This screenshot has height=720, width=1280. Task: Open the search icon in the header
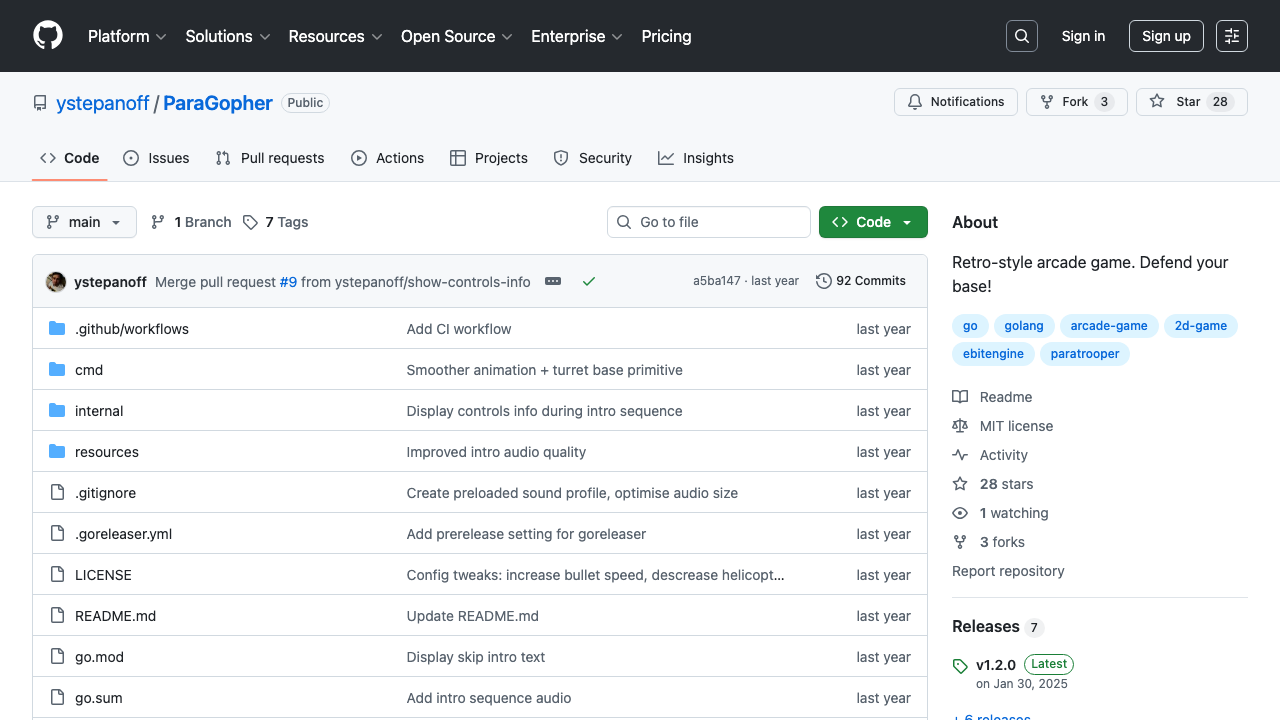1021,36
